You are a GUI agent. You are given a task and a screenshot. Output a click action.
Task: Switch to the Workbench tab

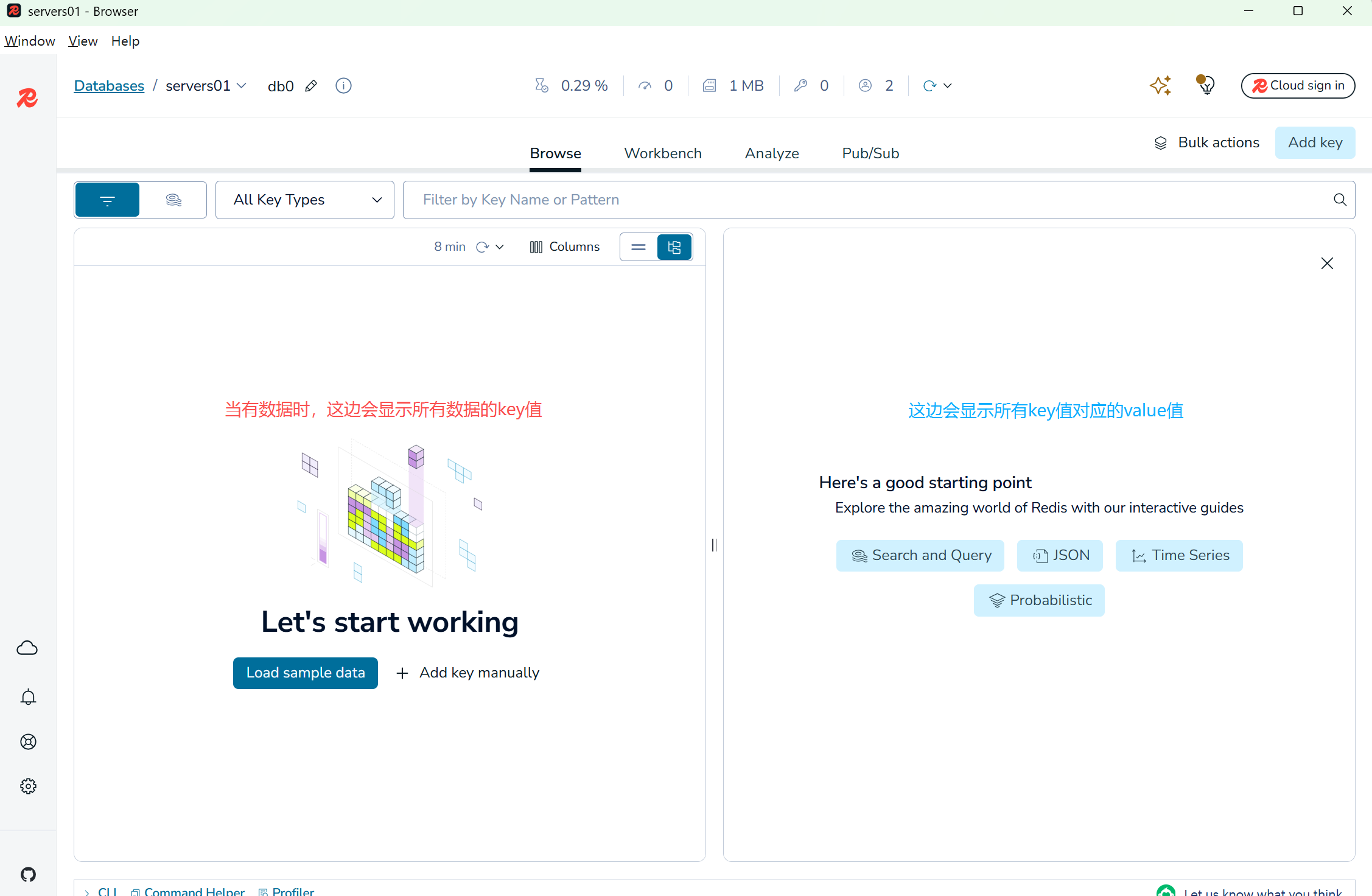(x=663, y=153)
